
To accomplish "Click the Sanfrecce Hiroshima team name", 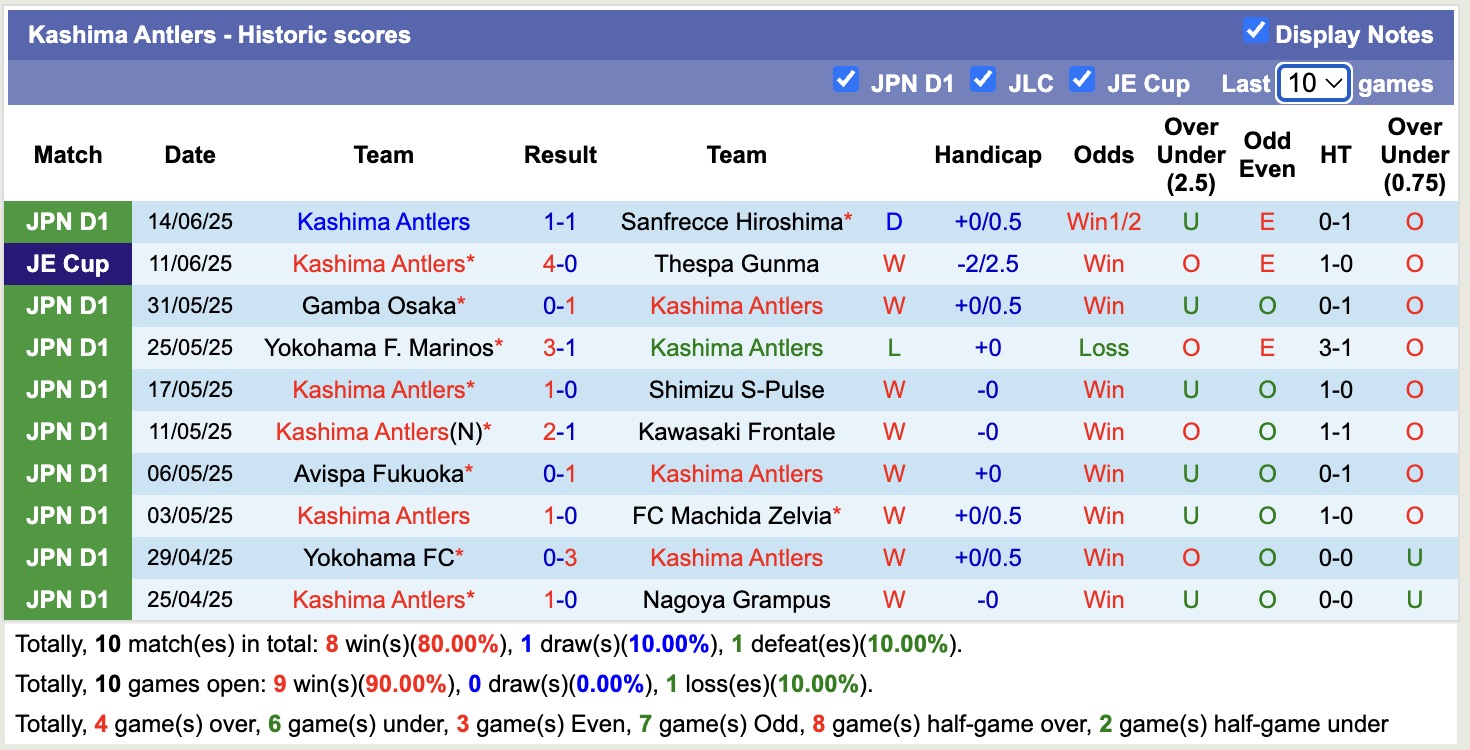I will pos(730,222).
